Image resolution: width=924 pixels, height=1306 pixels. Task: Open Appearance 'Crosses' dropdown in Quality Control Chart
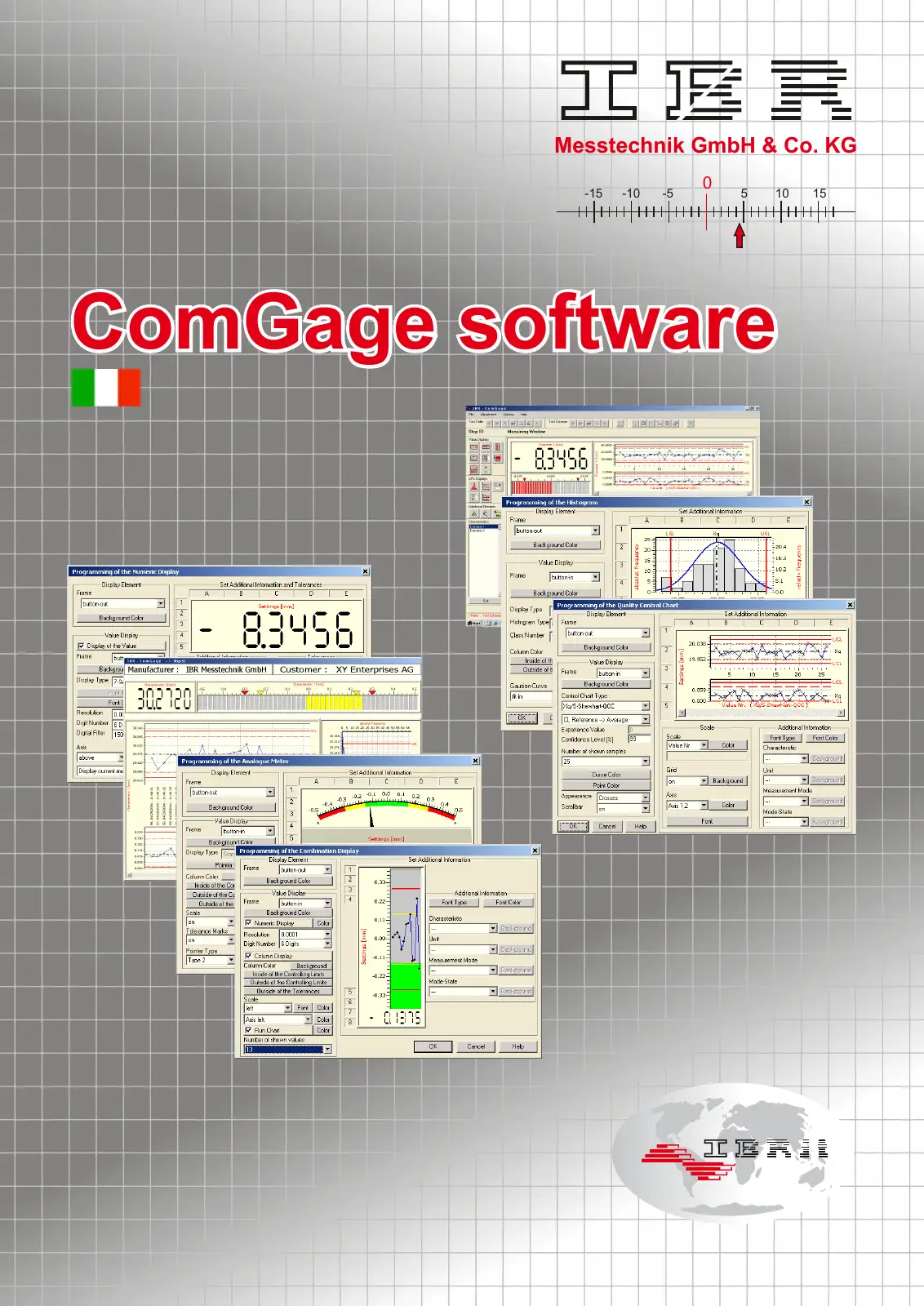(624, 797)
